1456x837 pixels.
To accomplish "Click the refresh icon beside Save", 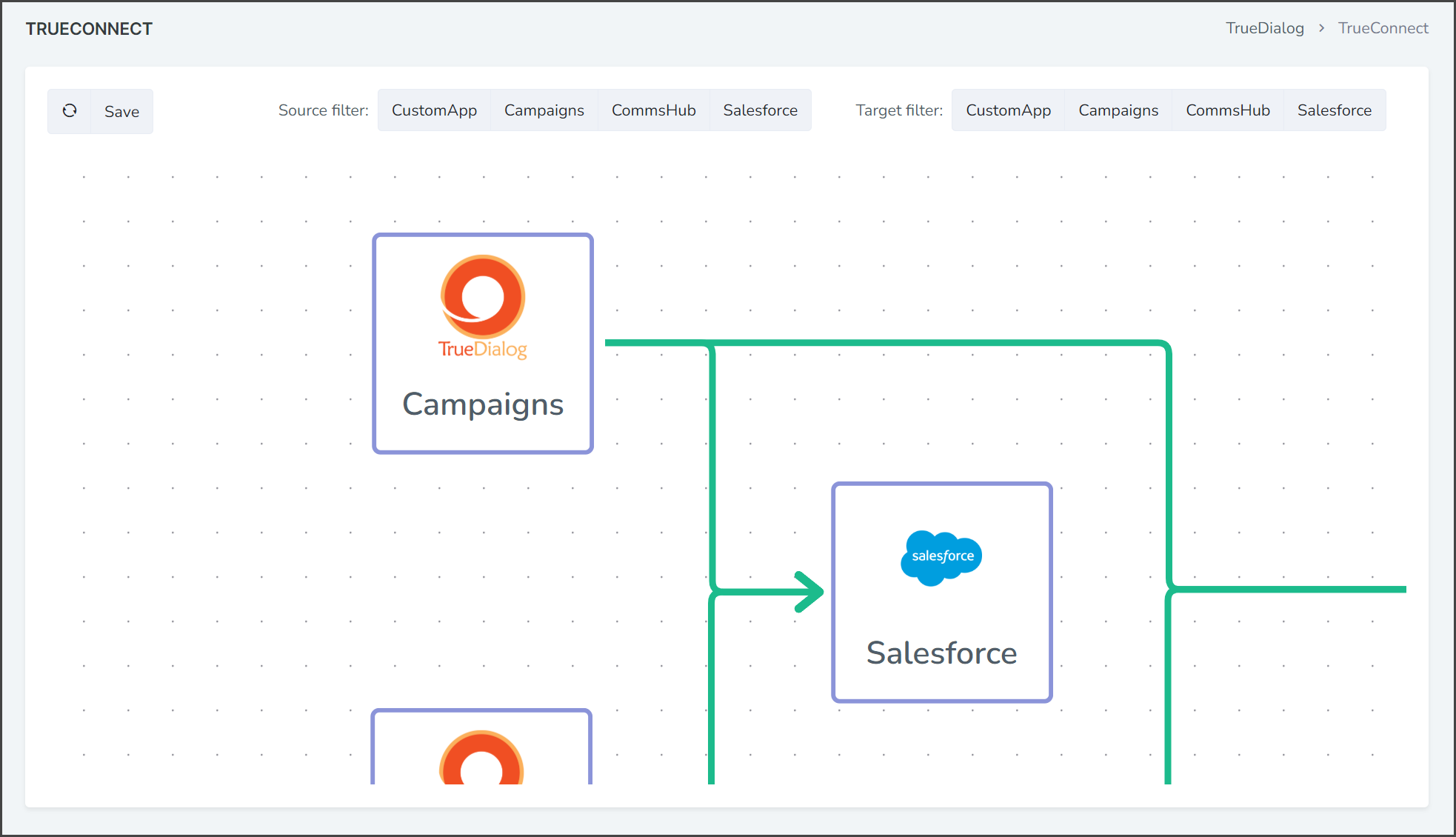I will point(70,111).
